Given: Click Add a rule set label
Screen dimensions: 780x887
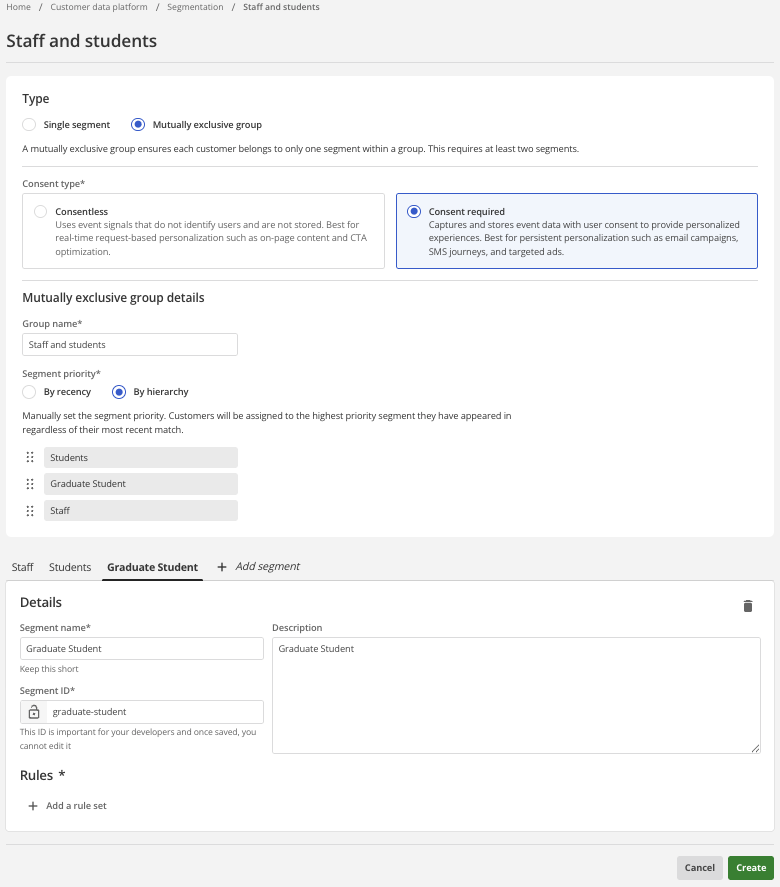Looking at the screenshot, I should [x=76, y=806].
